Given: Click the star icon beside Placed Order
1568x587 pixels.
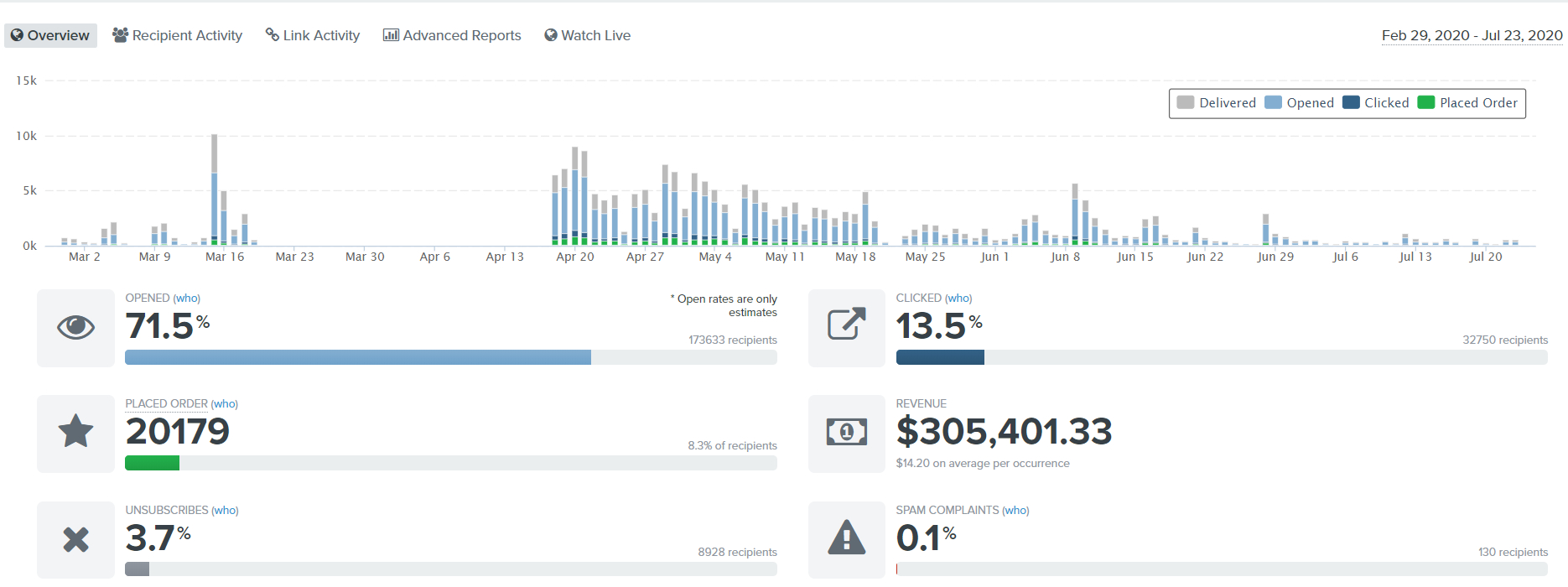Looking at the screenshot, I should coord(75,432).
